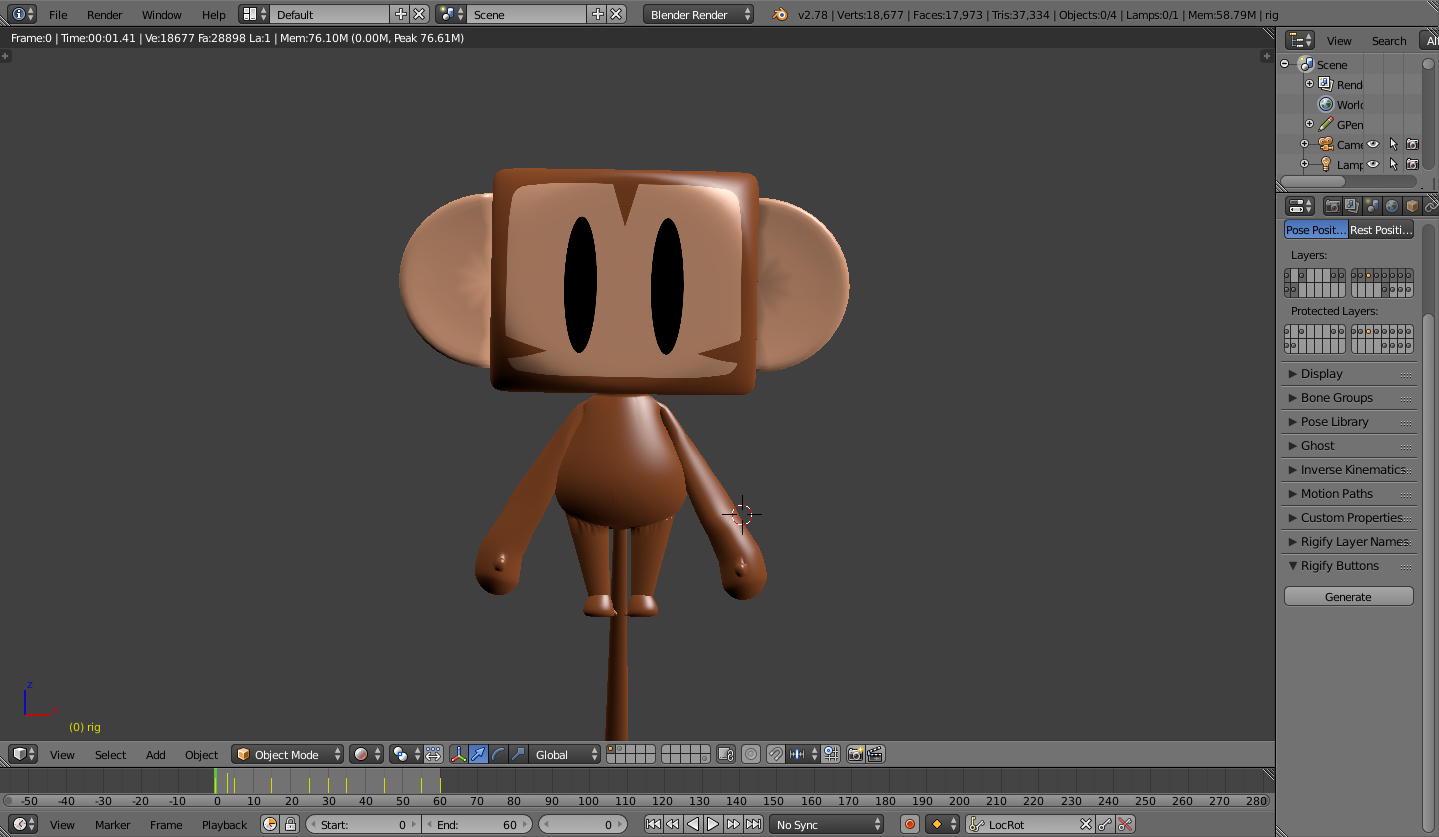The height and width of the screenshot is (837, 1439).
Task: Select the 3D manipulator translate icon
Action: point(477,753)
